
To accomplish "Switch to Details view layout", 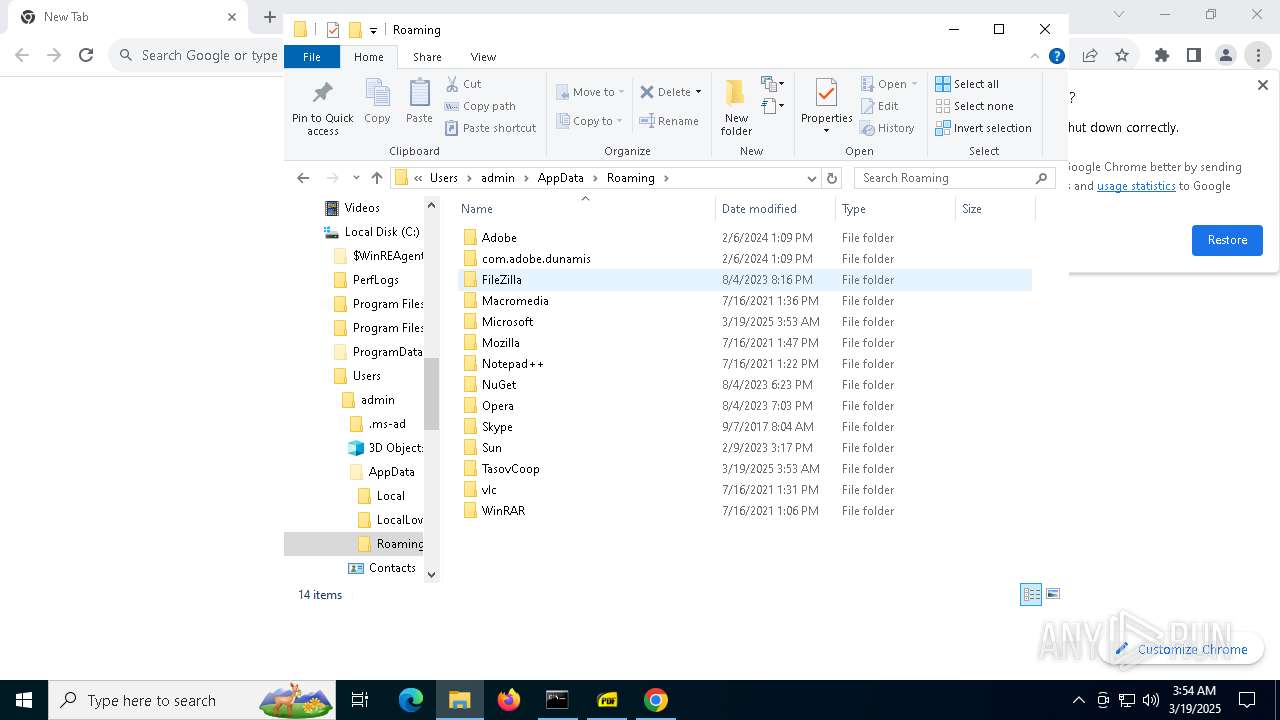I will coord(1031,594).
